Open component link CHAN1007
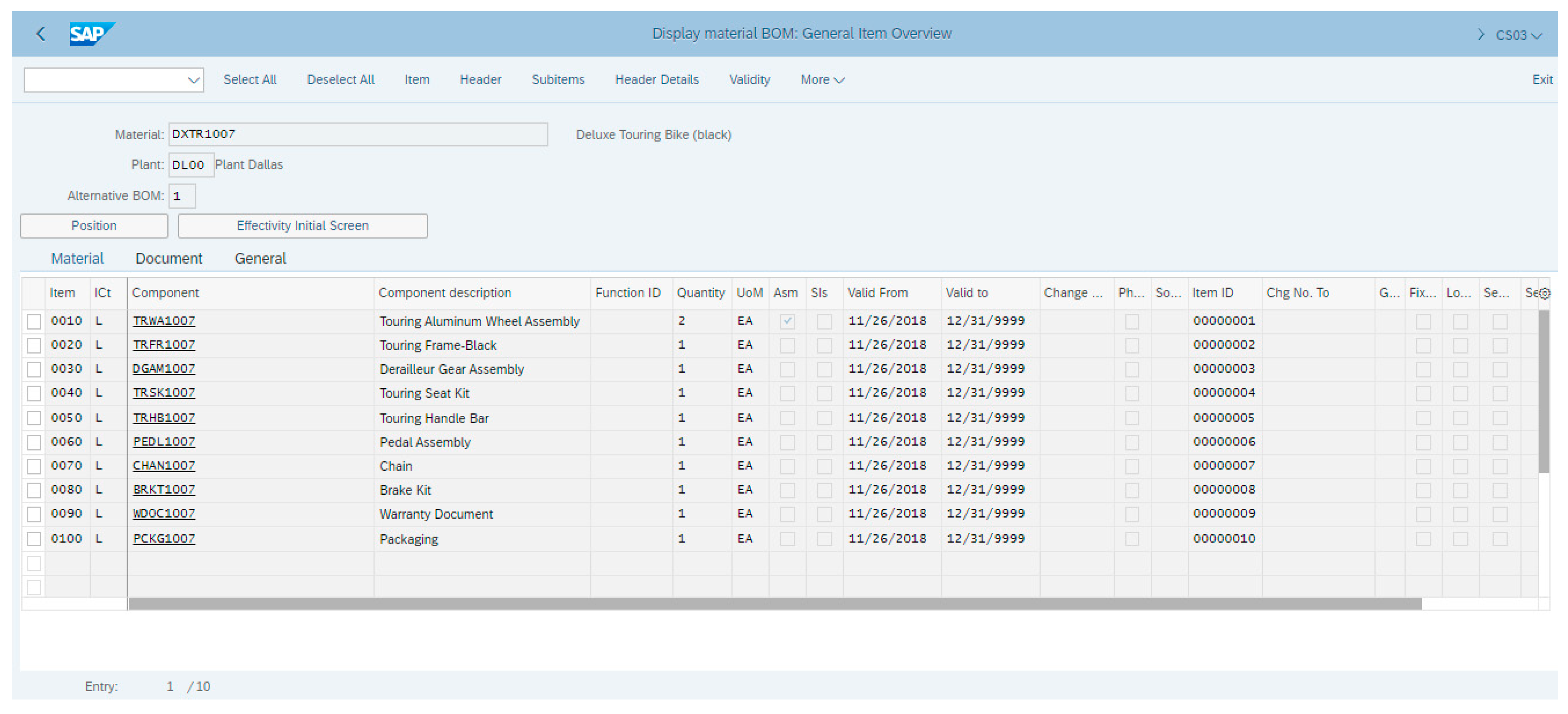The image size is (1568, 714). click(x=164, y=466)
